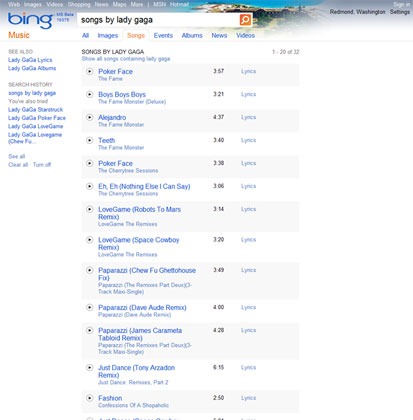Viewport: 413px width, 420px height.
Task: Open Lyrics for Poker Face (The Fame)
Action: (x=248, y=71)
